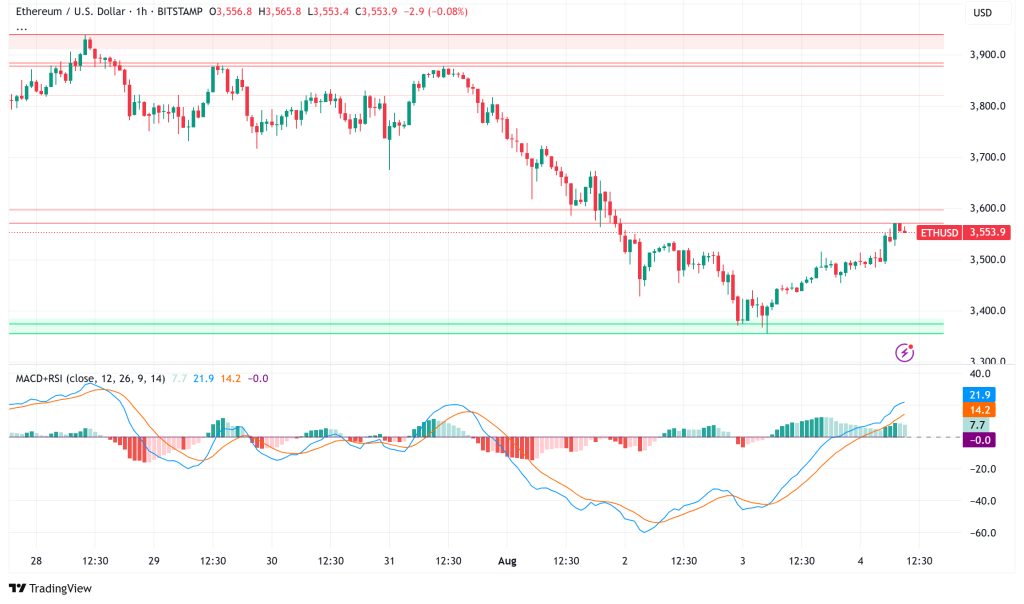
Task: Click the orange 14.2 signal value label
Action: [x=980, y=410]
